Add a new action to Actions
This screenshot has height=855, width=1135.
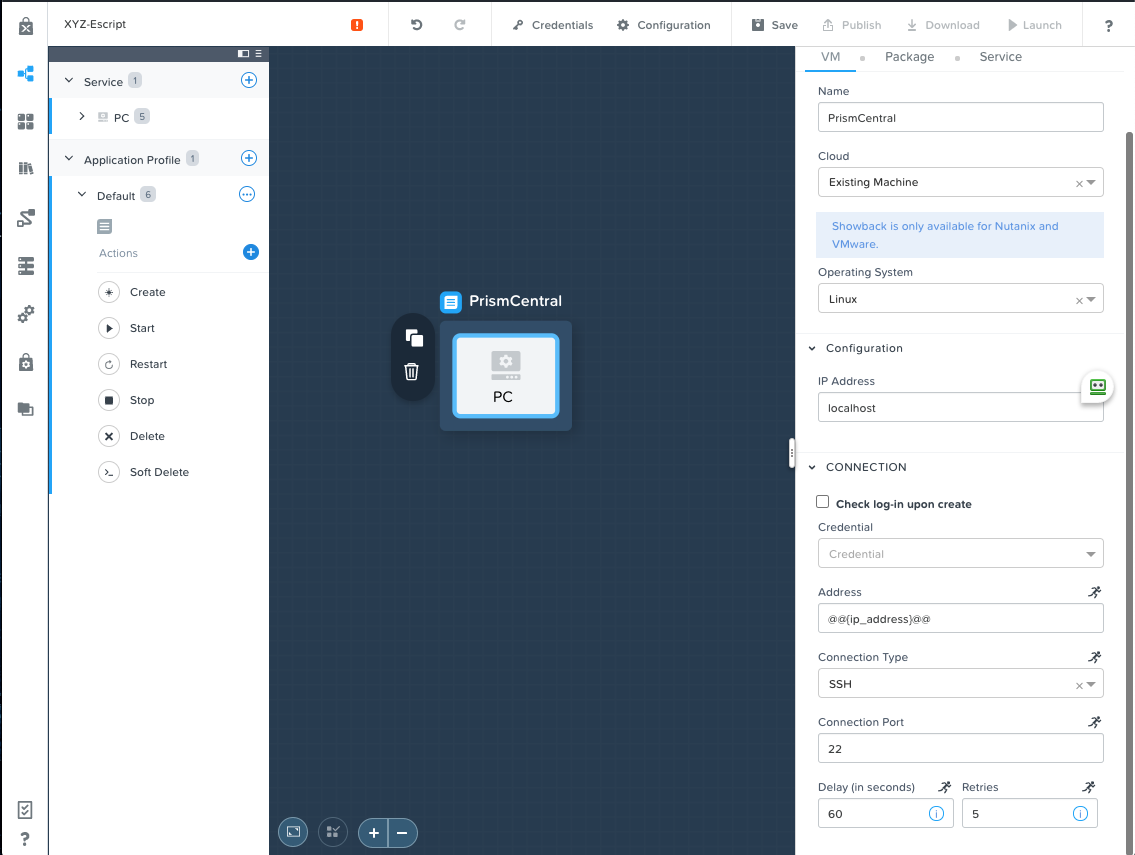pyautogui.click(x=250, y=252)
